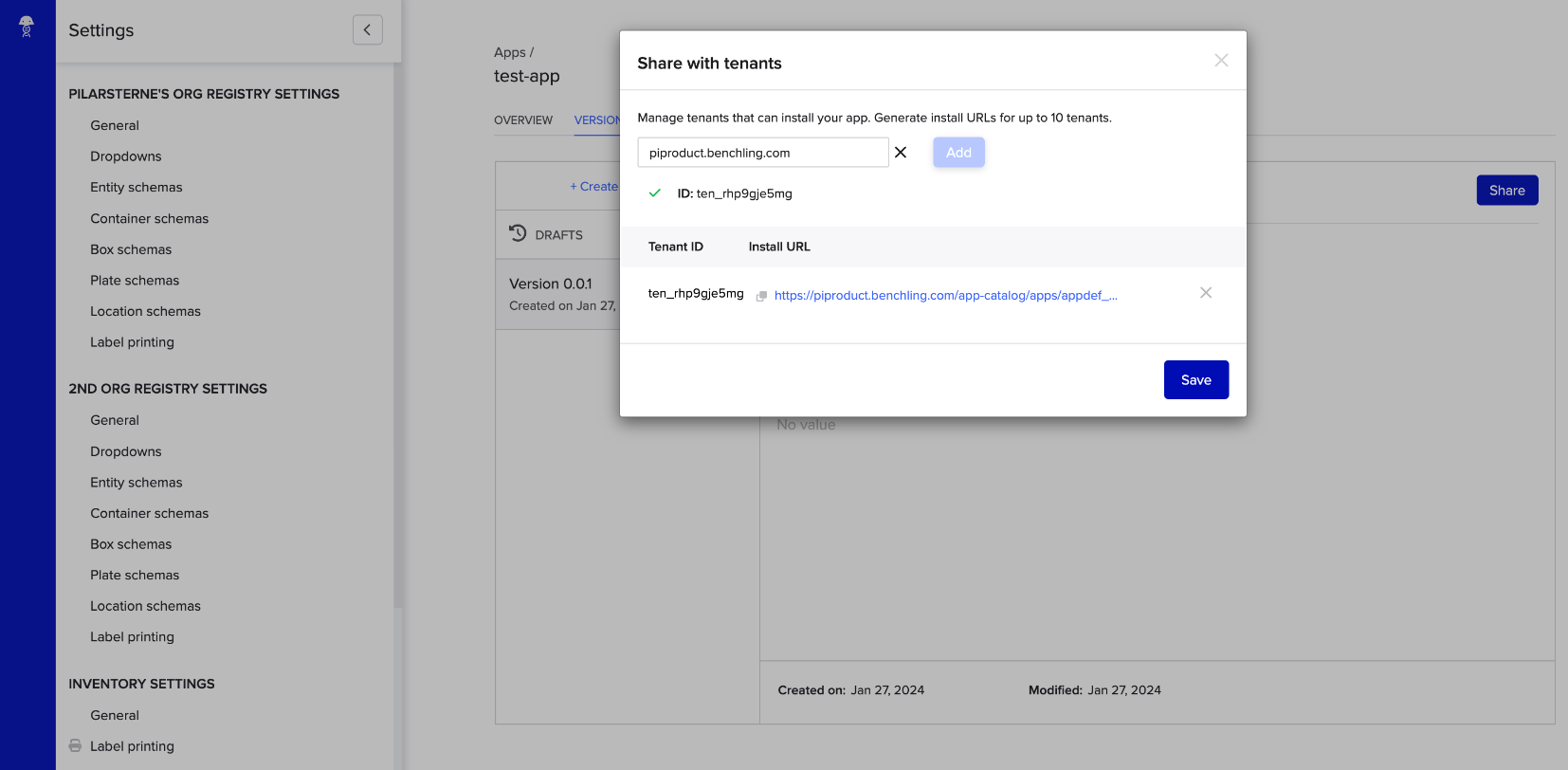Open Container schemas under 2nd org registry settings
Image resolution: width=1568 pixels, height=770 pixels.
click(150, 514)
